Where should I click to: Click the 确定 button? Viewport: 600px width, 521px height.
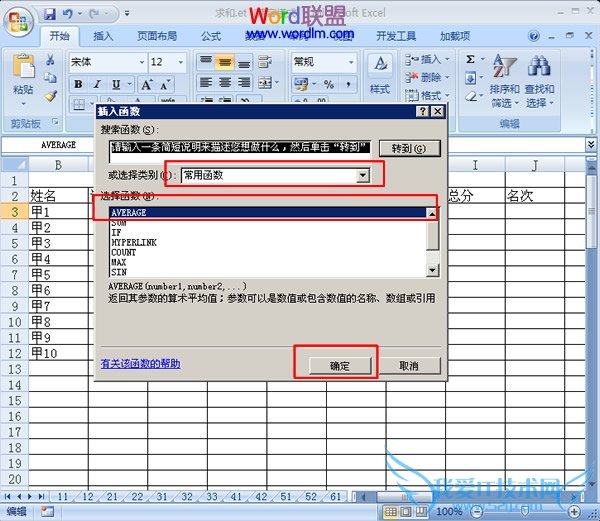tap(340, 366)
